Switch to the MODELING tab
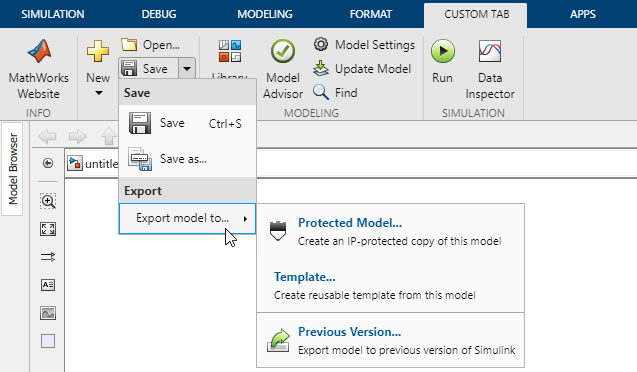Screen dimensions: 637x372 [x=265, y=14]
